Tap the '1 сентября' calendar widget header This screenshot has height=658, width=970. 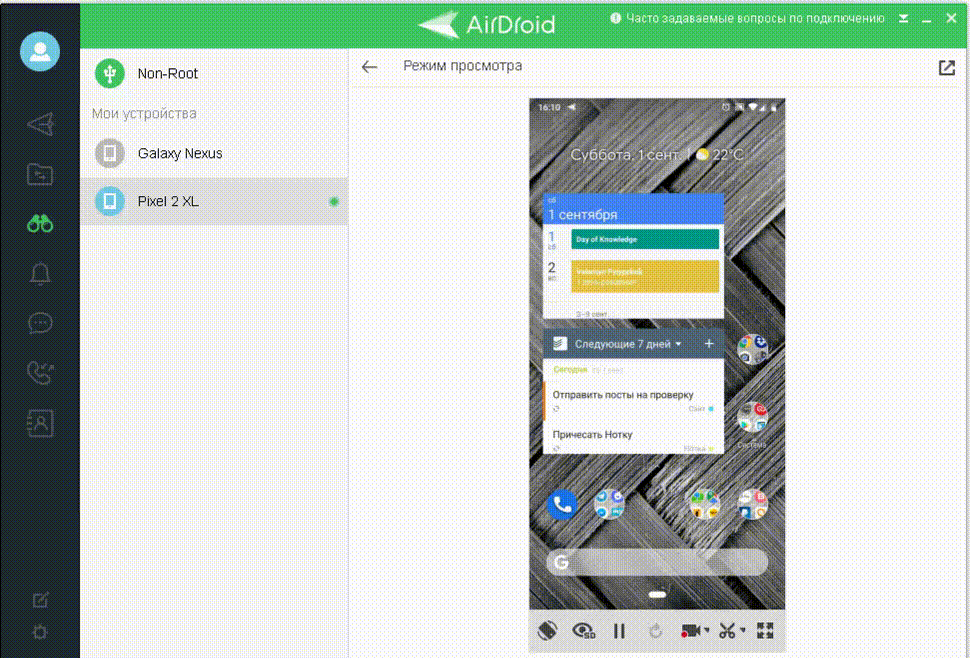(633, 210)
